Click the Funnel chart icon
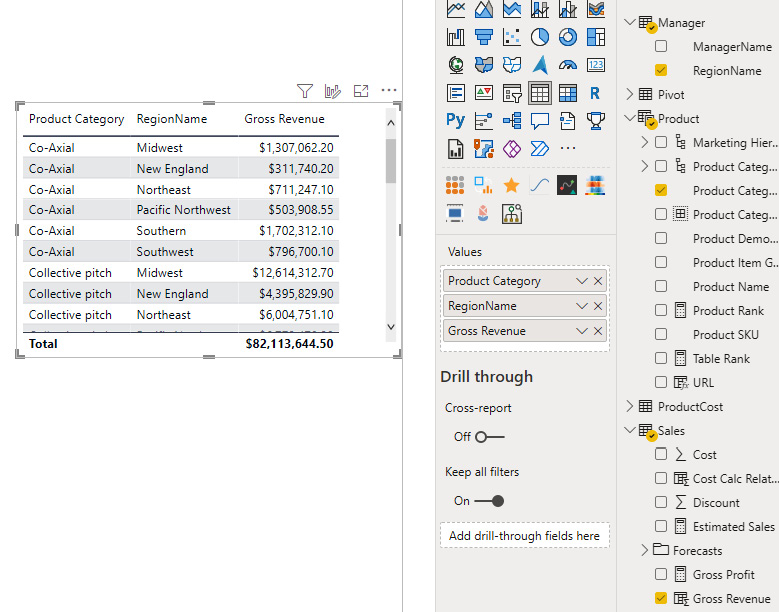This screenshot has width=779, height=612. pos(484,37)
